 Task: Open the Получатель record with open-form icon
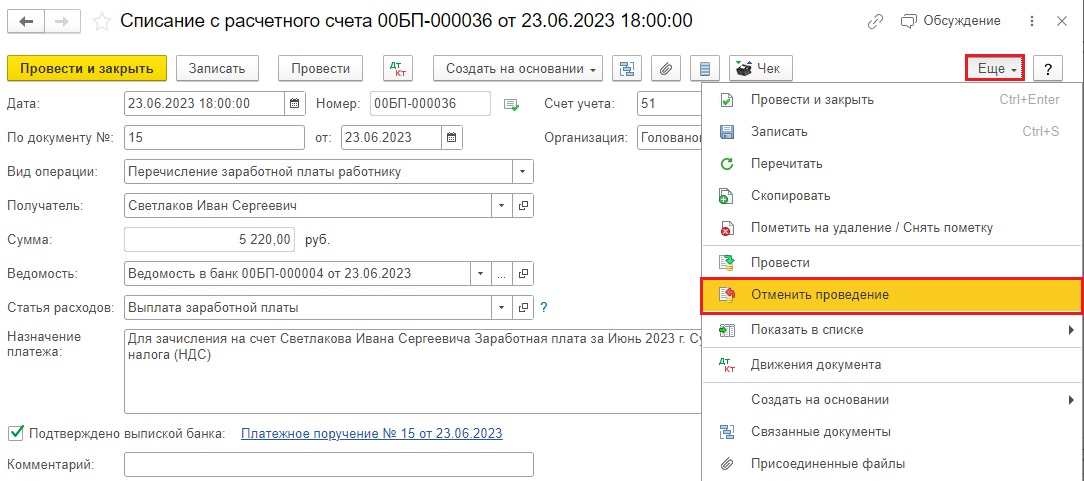pyautogui.click(x=523, y=205)
